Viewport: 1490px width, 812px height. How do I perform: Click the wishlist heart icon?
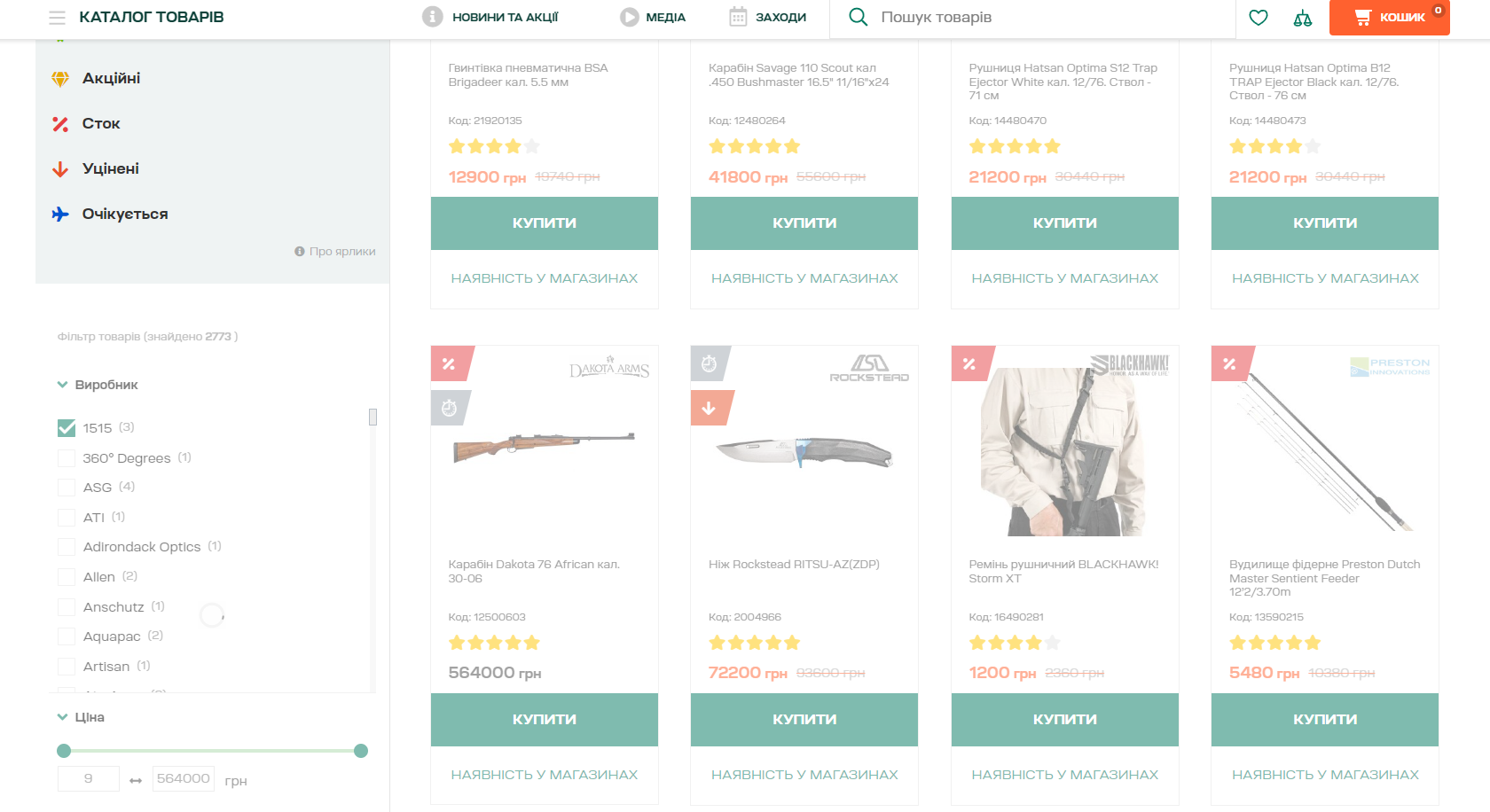(1258, 18)
